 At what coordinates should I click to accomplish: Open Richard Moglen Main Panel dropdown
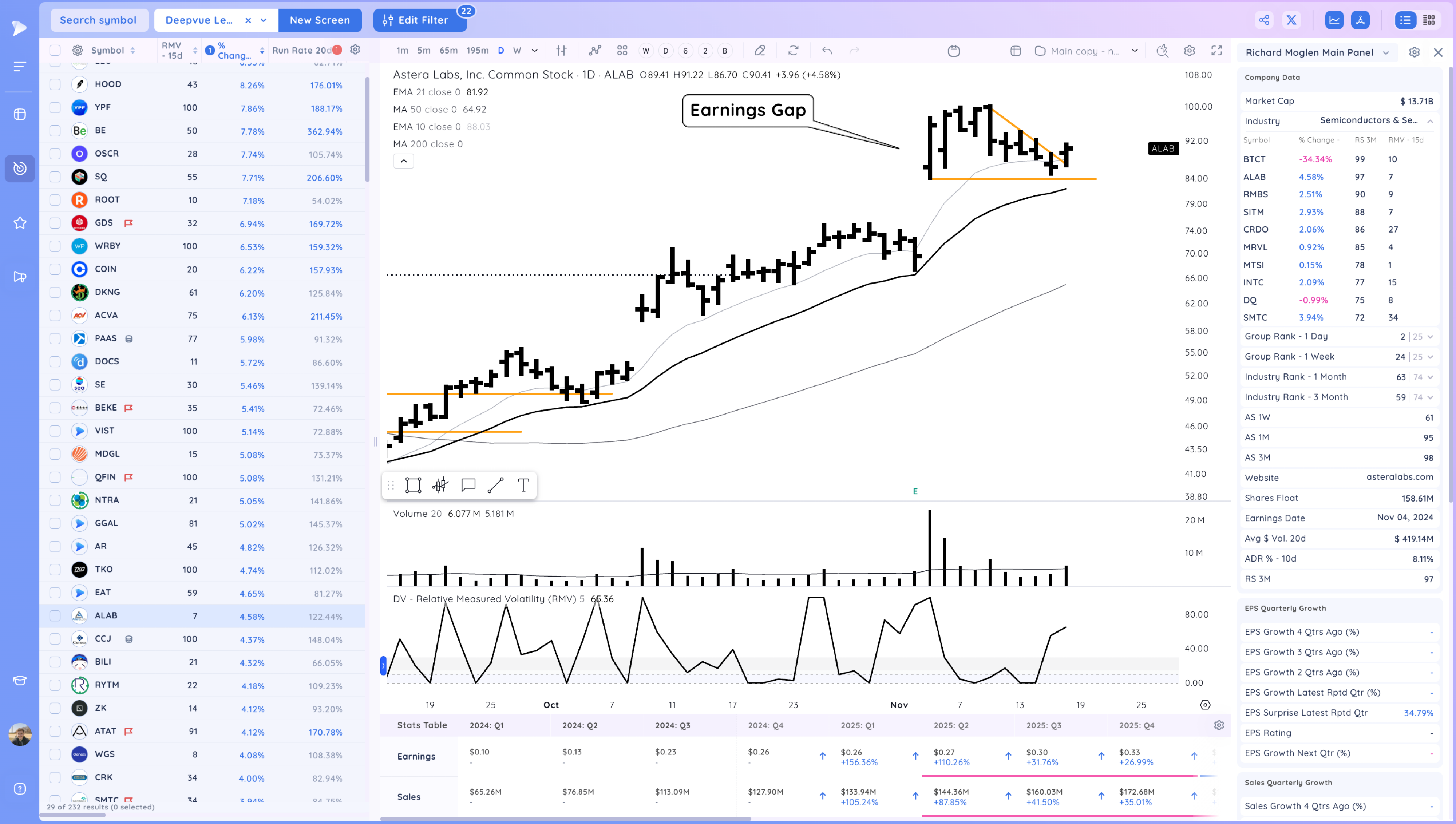point(1386,53)
